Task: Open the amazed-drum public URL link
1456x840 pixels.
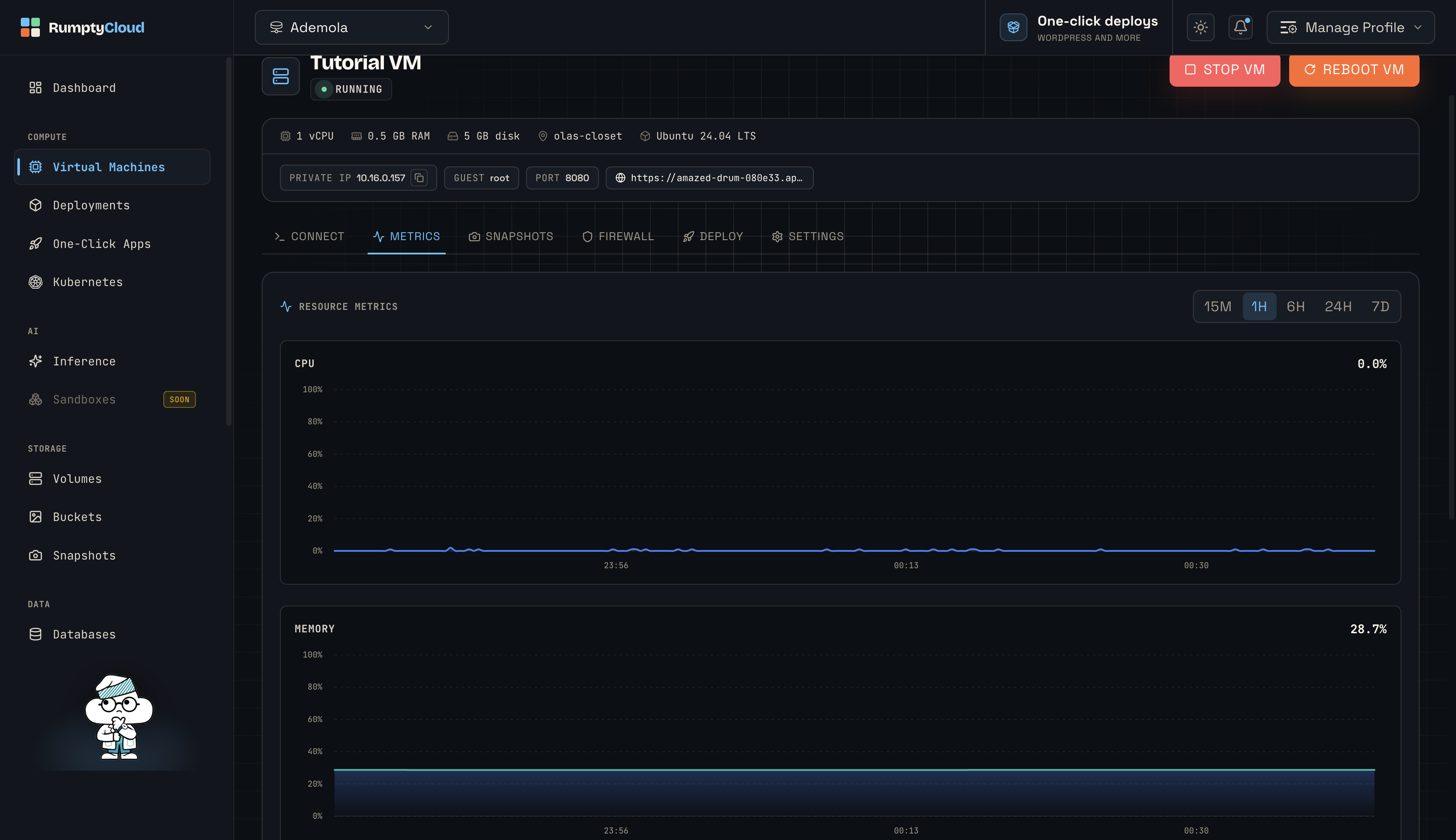Action: (709, 178)
